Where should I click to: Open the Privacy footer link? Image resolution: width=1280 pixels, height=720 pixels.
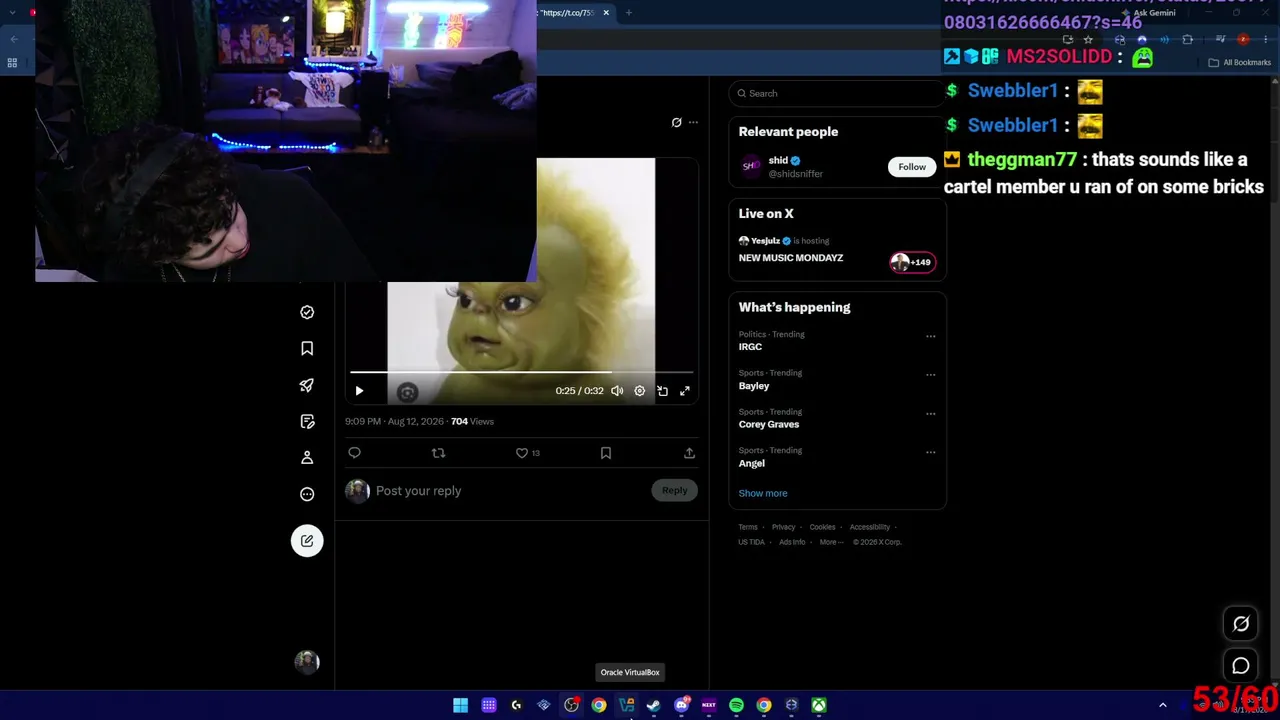[x=783, y=527]
